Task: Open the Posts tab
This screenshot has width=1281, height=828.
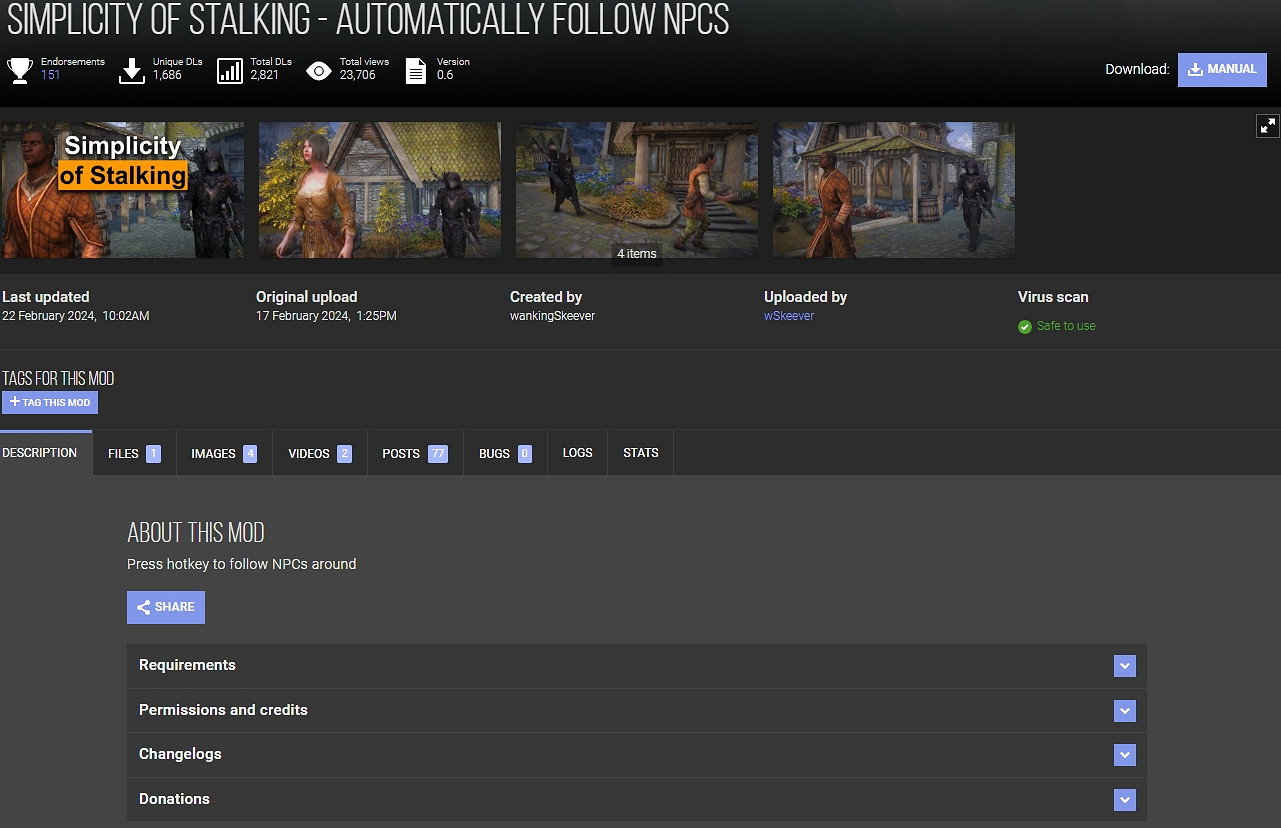Action: coord(414,454)
